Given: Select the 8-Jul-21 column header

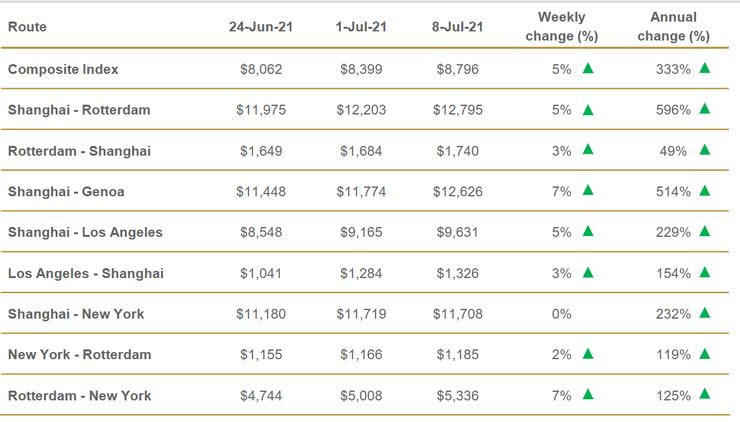Looking at the screenshot, I should (x=458, y=27).
